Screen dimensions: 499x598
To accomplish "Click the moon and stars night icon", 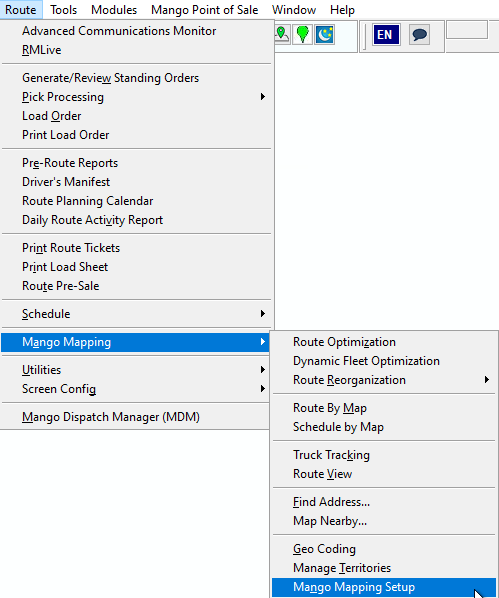I will pos(325,35).
